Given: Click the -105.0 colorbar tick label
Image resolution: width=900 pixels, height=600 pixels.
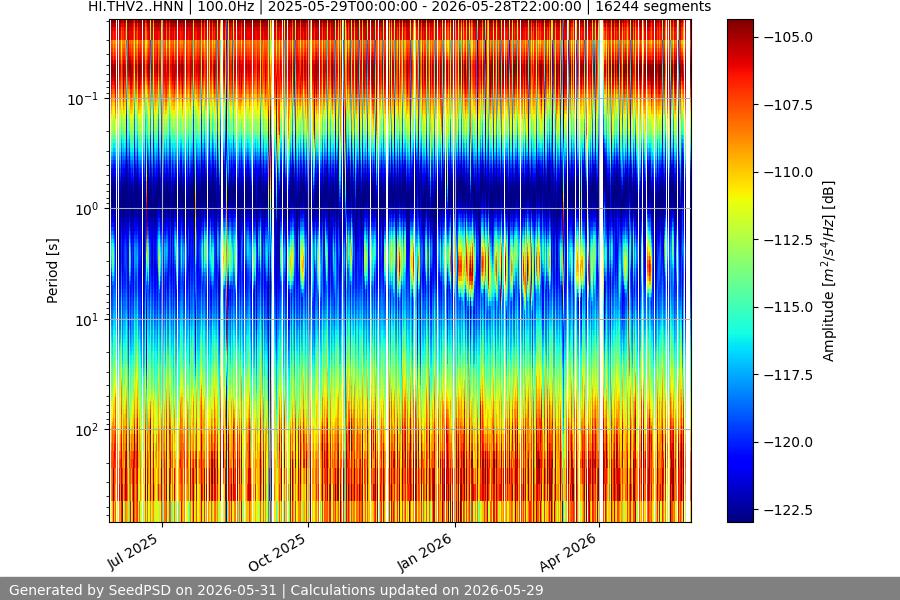Looking at the screenshot, I should coord(788,37).
